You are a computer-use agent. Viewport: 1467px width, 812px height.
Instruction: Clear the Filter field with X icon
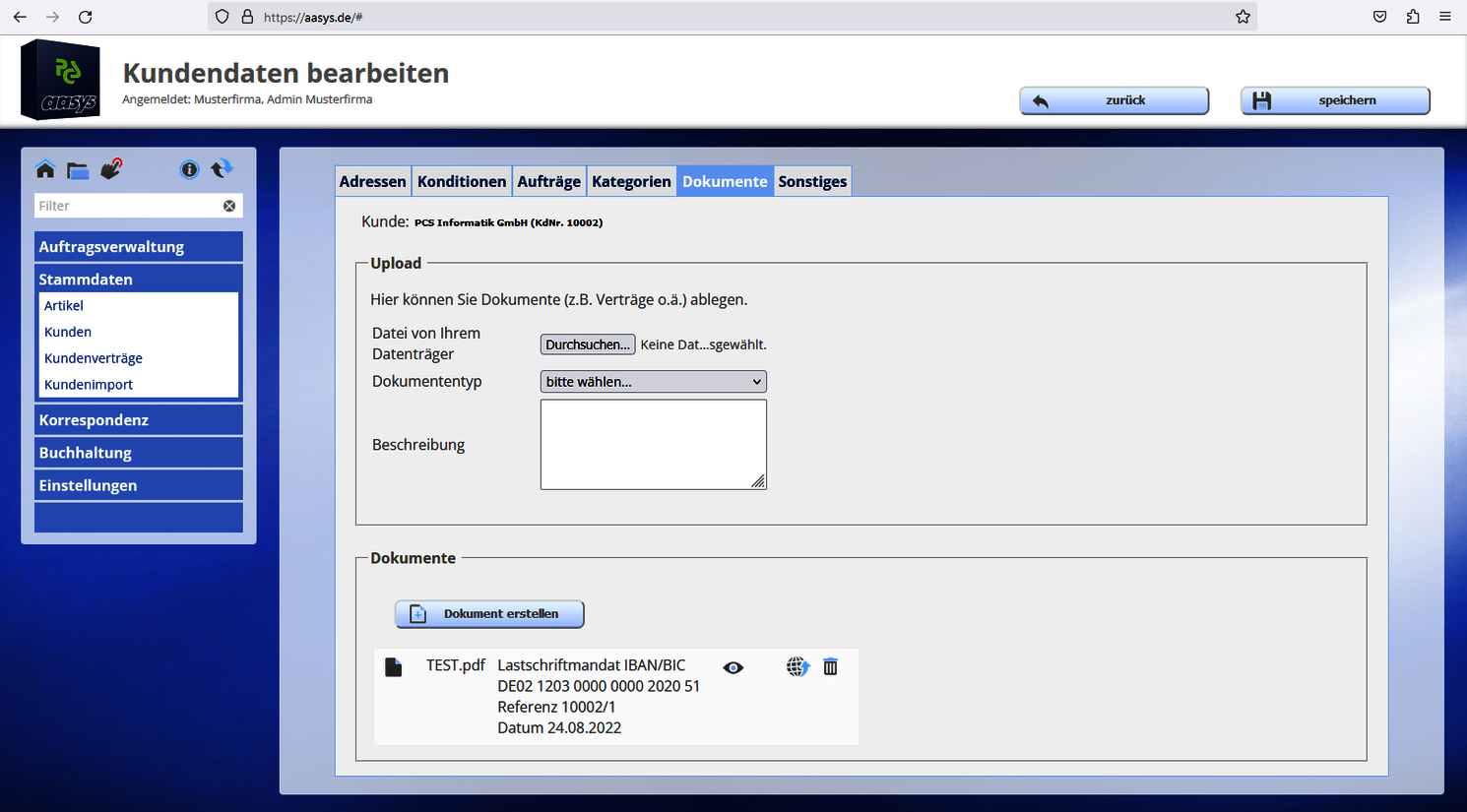[229, 206]
